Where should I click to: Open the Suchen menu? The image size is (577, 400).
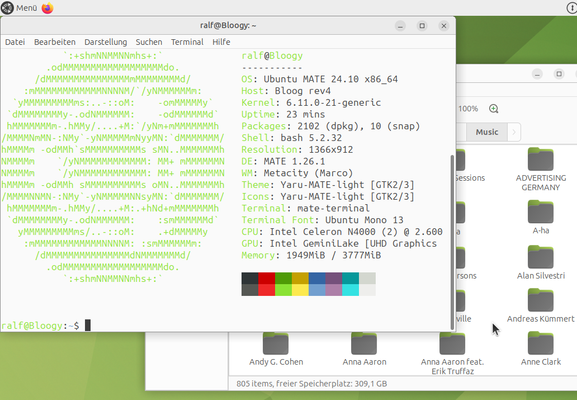tap(149, 42)
